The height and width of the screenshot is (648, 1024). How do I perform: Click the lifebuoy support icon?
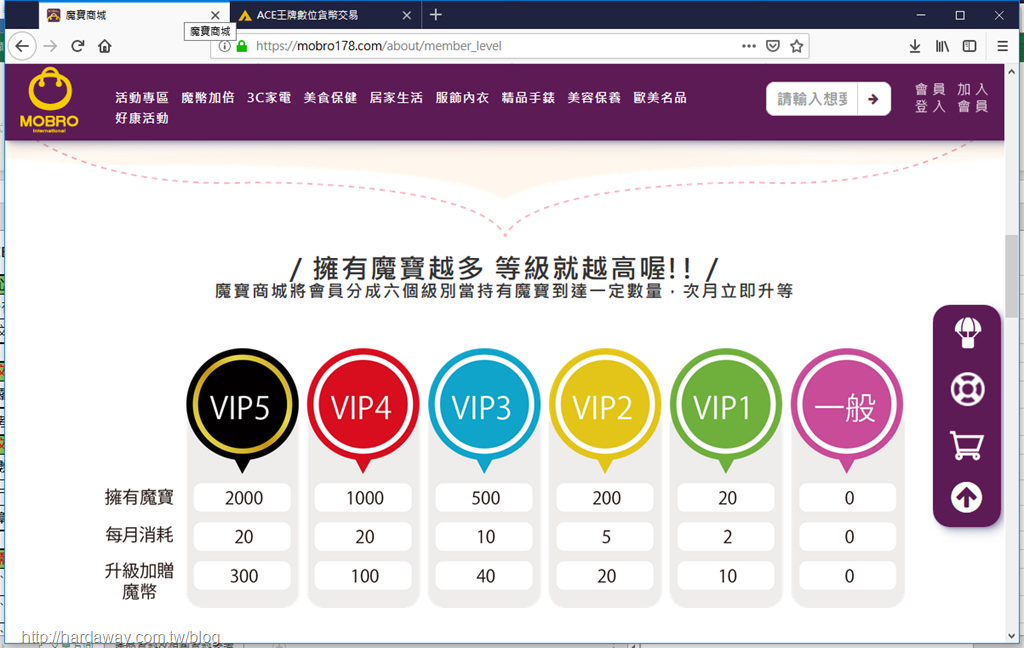(967, 389)
